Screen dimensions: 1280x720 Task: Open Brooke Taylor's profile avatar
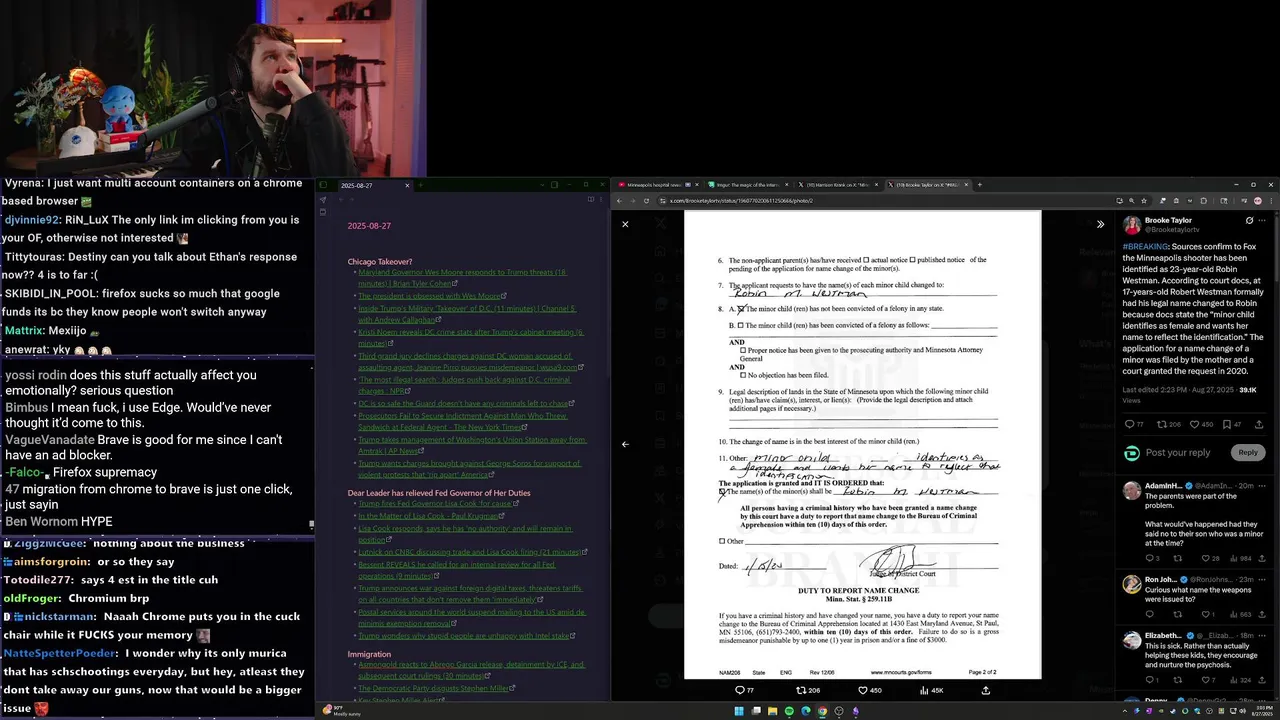click(1131, 225)
